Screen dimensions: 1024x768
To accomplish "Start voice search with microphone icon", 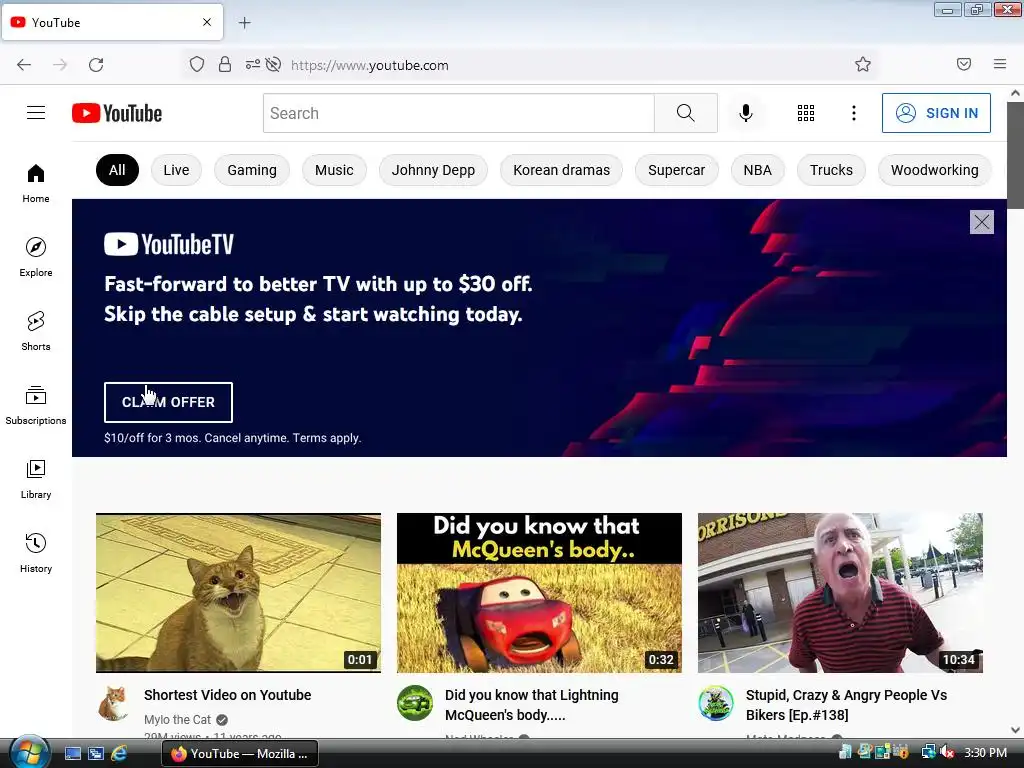I will [x=745, y=113].
